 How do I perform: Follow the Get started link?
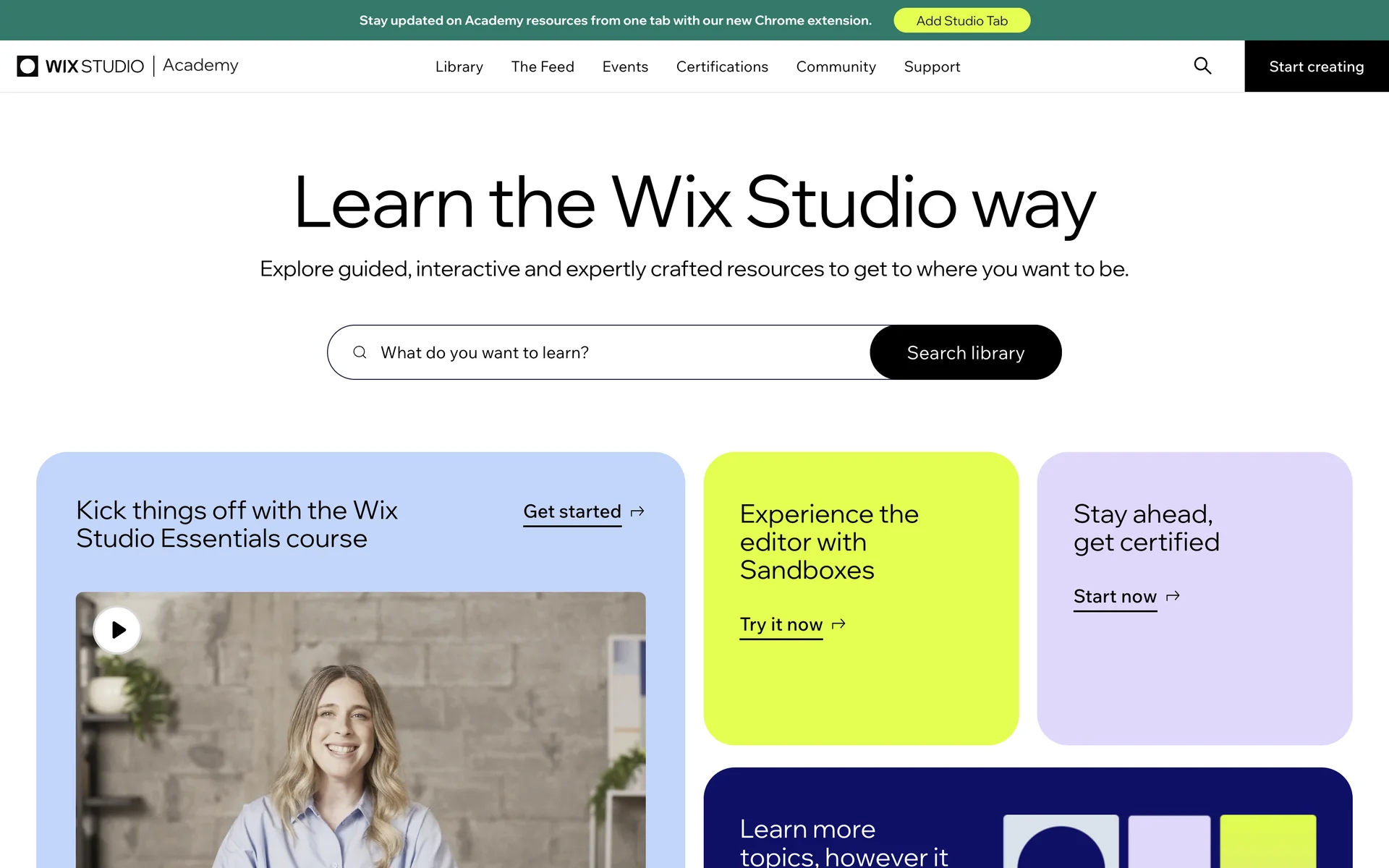click(x=572, y=511)
